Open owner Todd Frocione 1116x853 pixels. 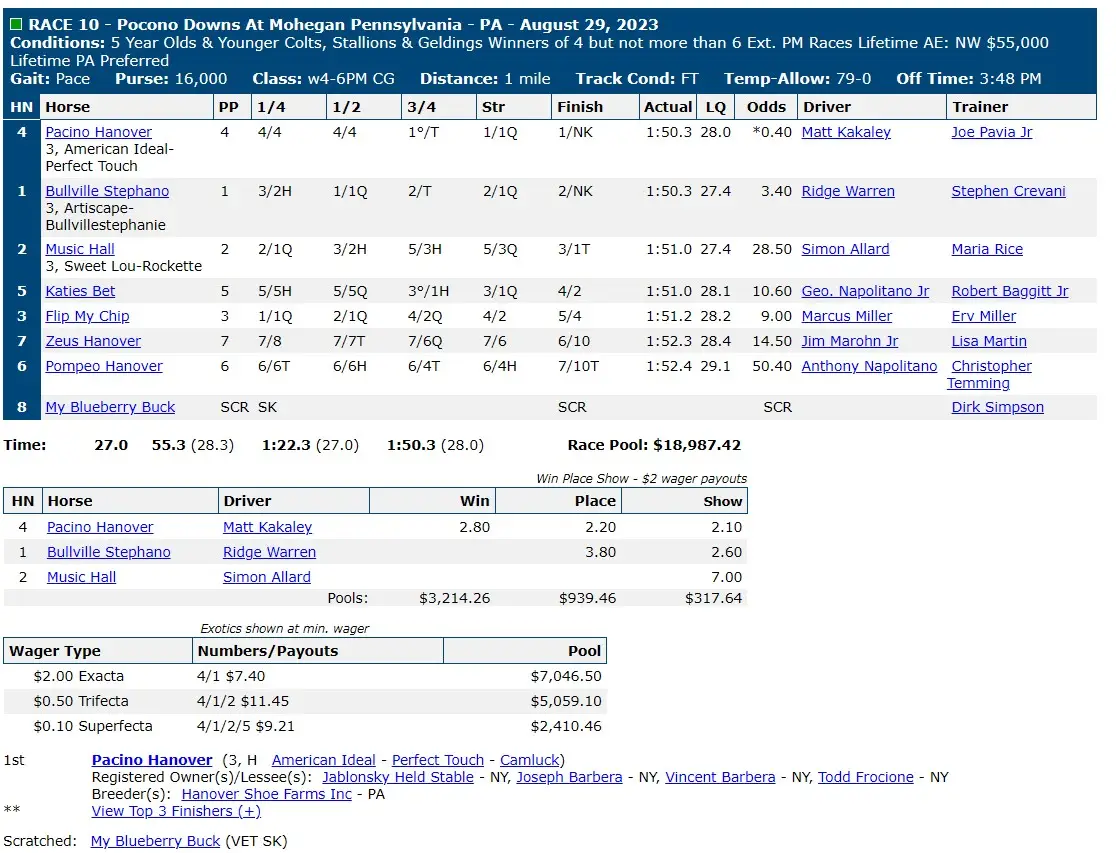[865, 777]
